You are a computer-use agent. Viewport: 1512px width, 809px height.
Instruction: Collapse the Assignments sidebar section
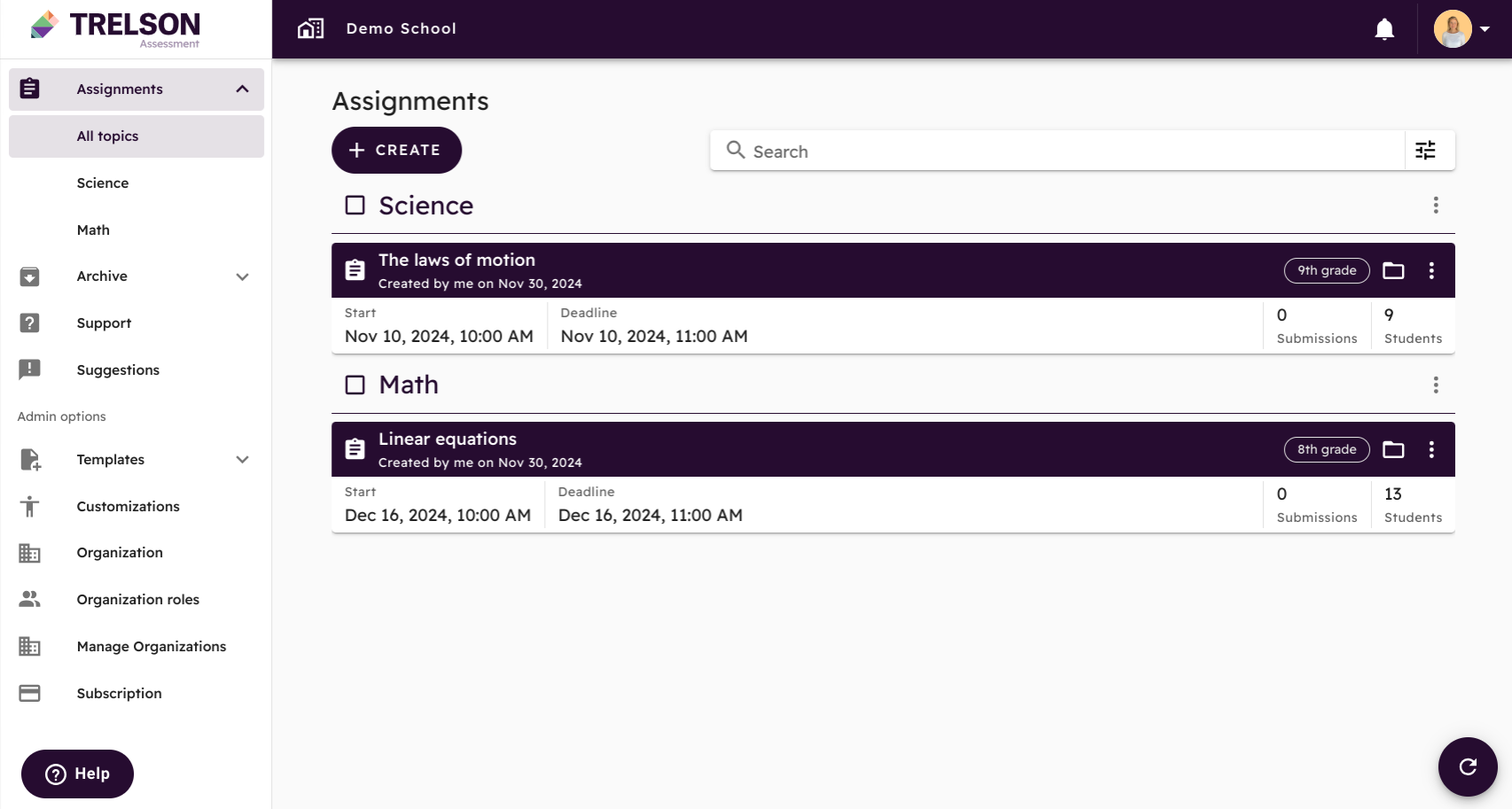click(x=242, y=89)
